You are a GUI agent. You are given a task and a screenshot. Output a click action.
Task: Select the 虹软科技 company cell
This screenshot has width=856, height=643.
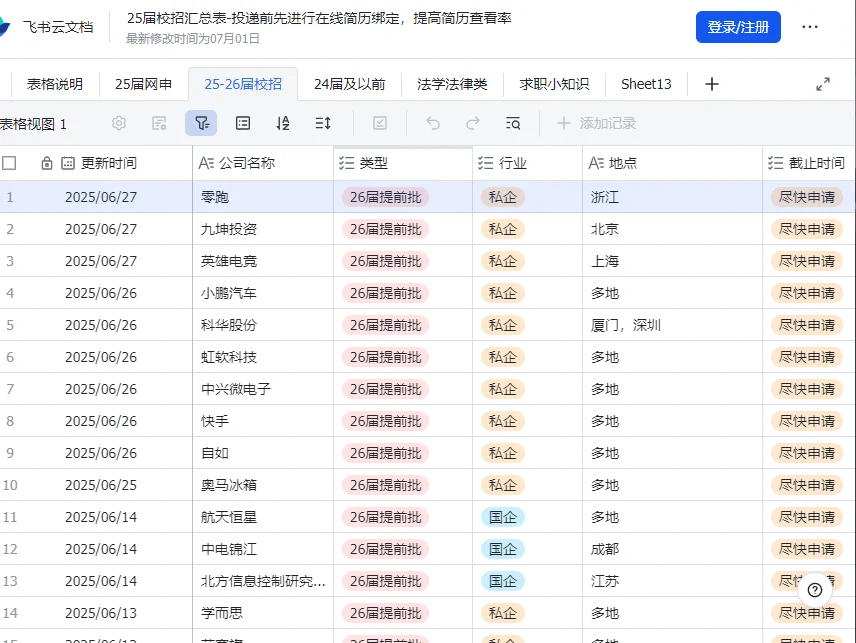pyautogui.click(x=263, y=357)
